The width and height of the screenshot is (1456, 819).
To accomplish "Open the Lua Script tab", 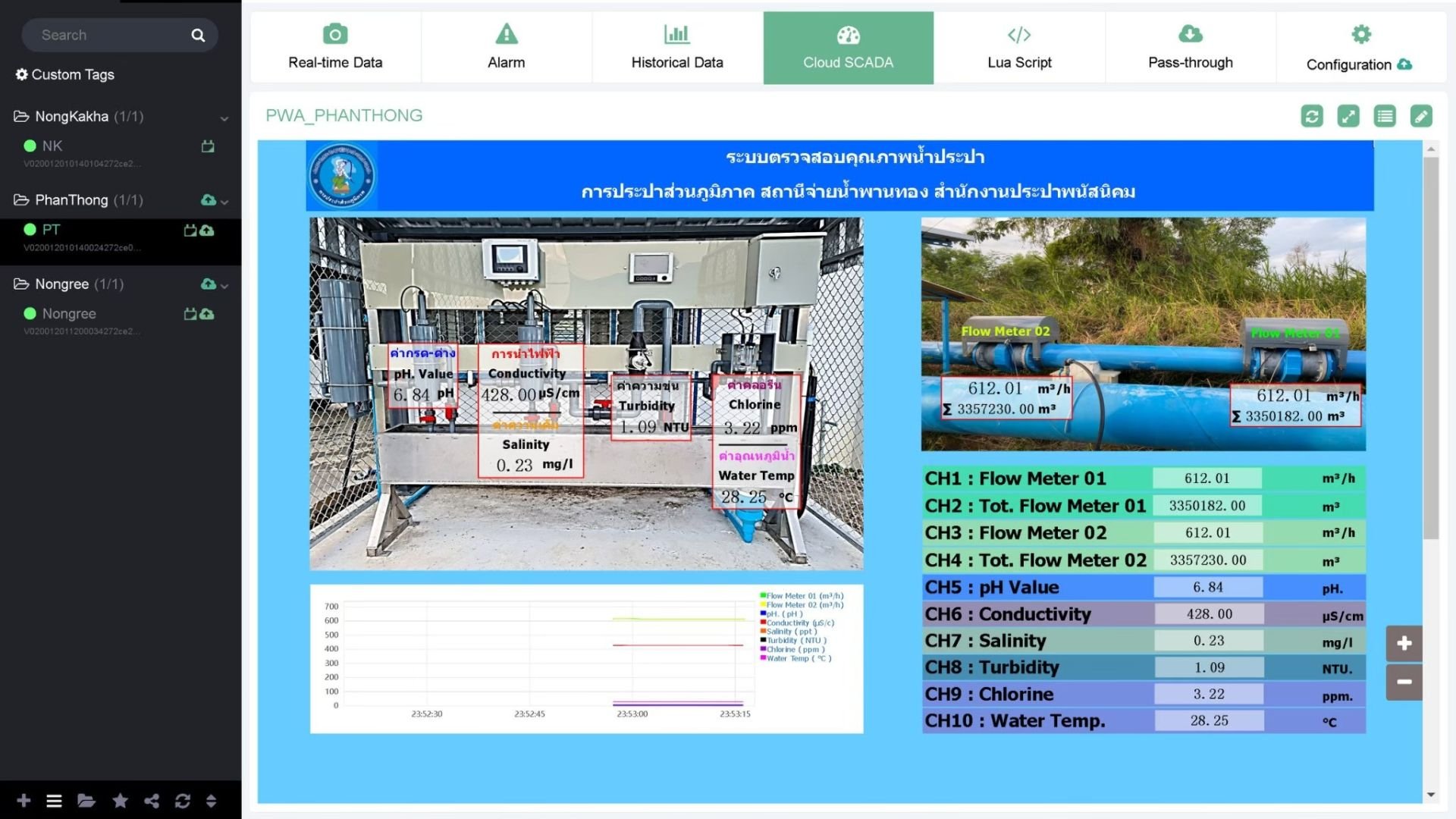I will (1019, 47).
